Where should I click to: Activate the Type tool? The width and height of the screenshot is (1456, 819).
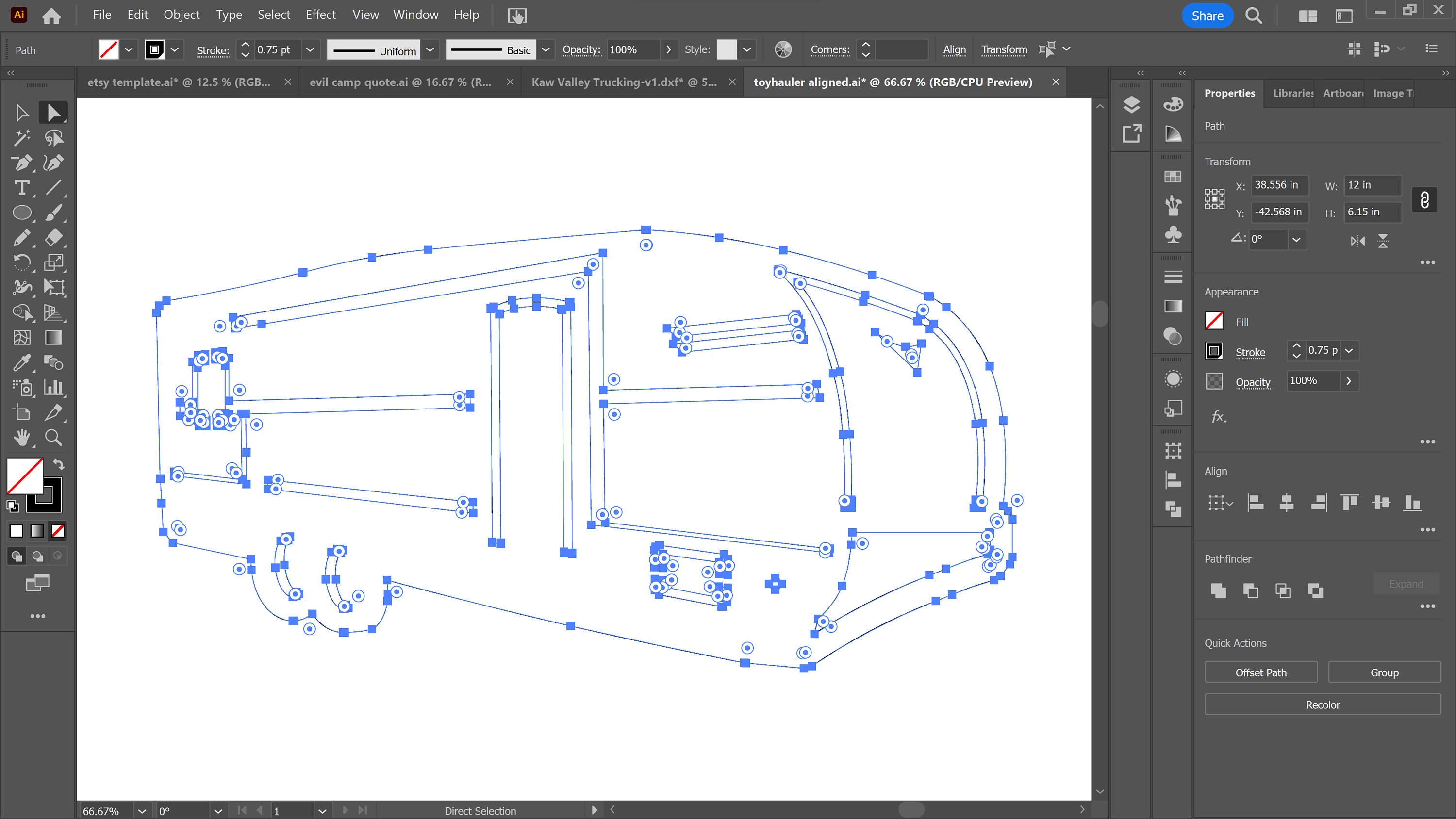23,188
